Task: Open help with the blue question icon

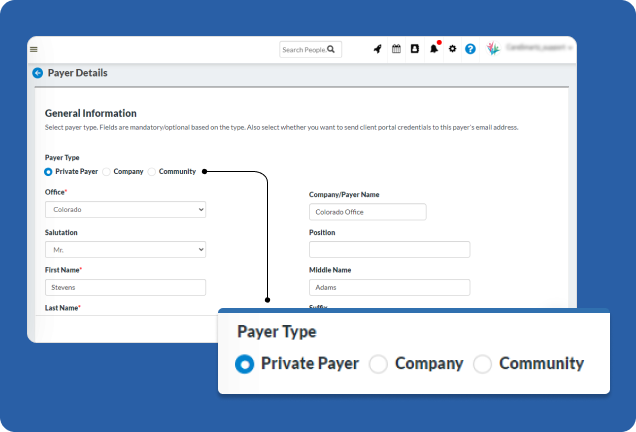Action: click(x=470, y=49)
